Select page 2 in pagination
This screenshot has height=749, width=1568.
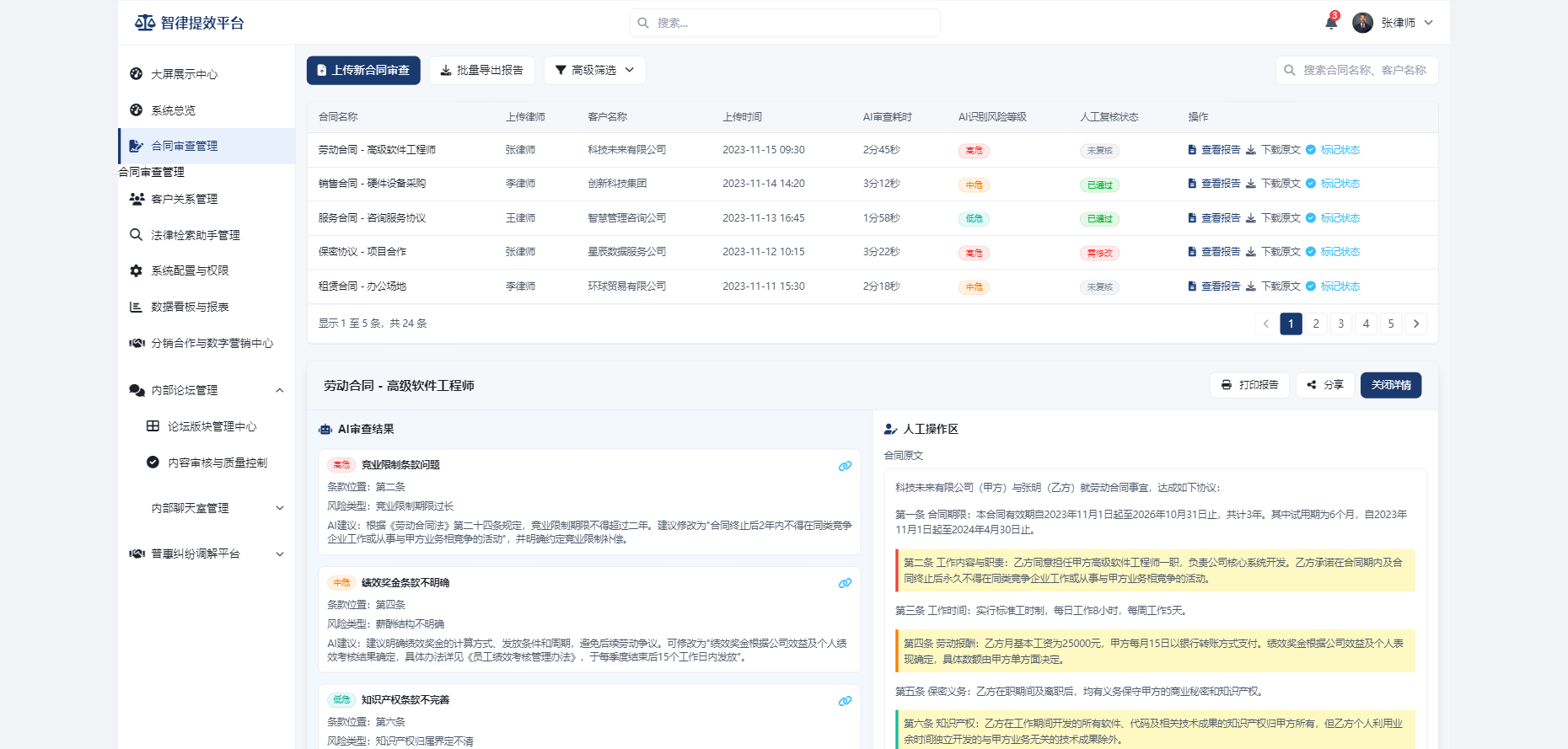coord(1316,324)
